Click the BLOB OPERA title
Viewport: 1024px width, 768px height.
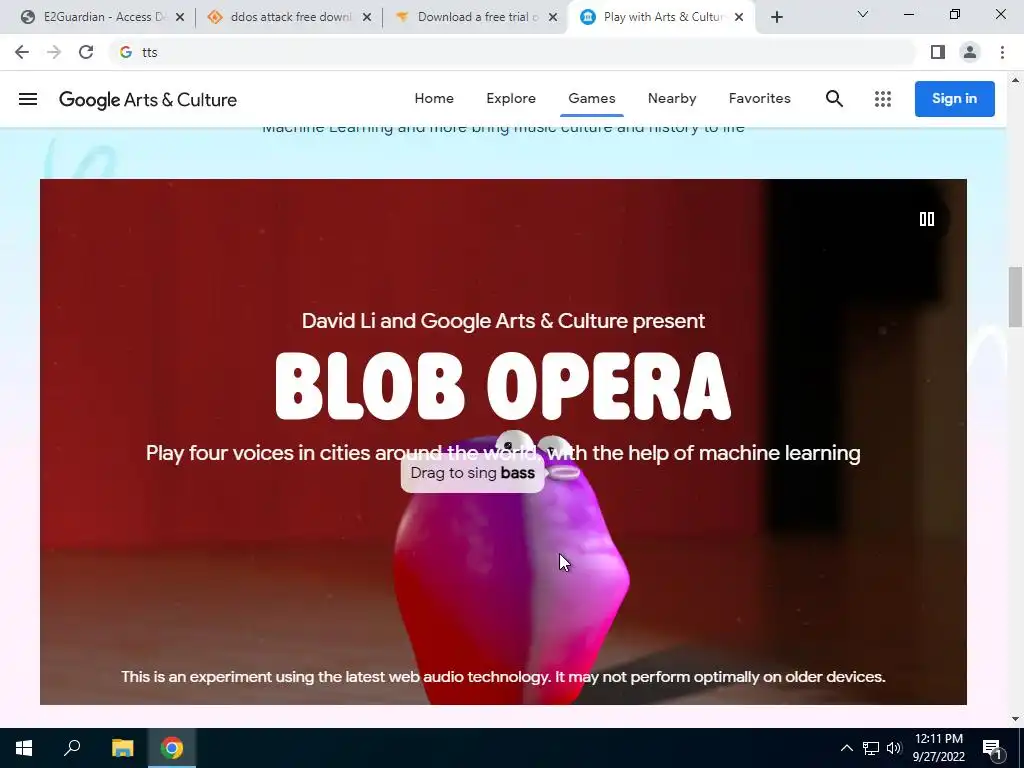[x=503, y=386]
